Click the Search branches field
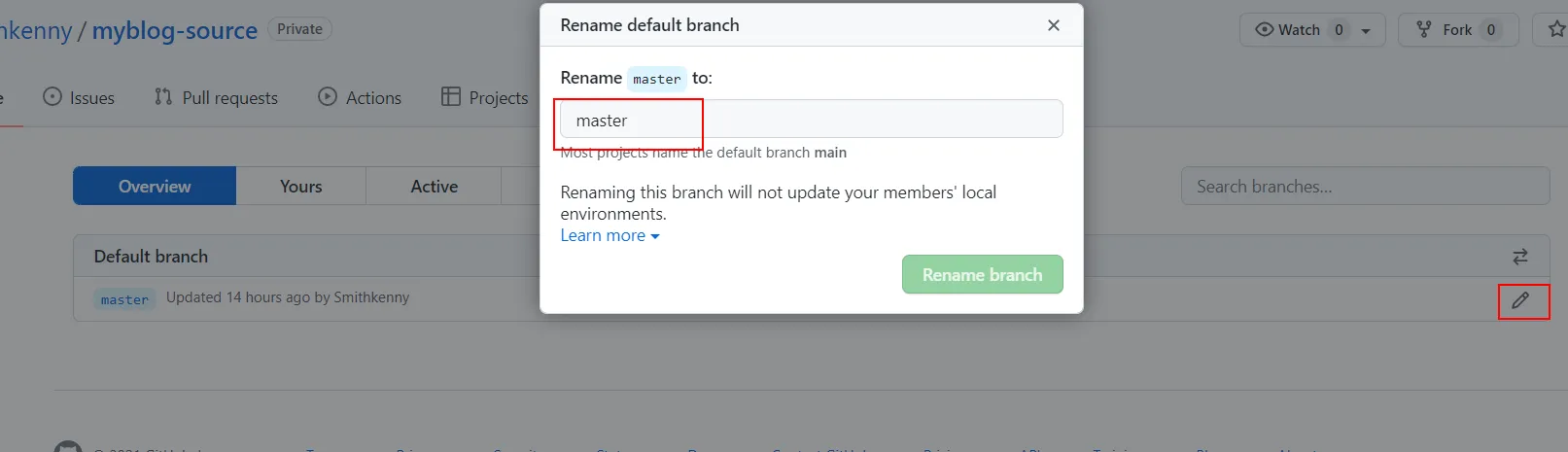The width and height of the screenshot is (1568, 452). point(1365,186)
